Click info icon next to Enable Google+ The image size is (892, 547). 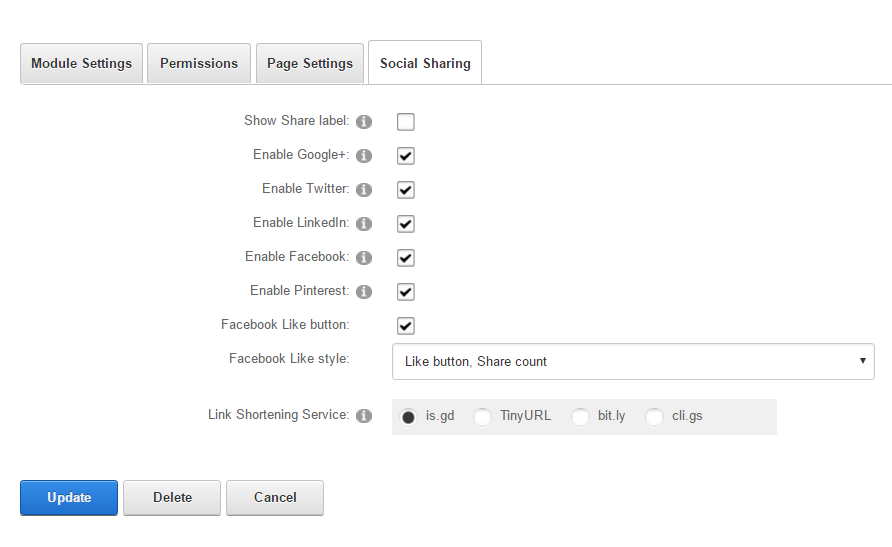(364, 156)
